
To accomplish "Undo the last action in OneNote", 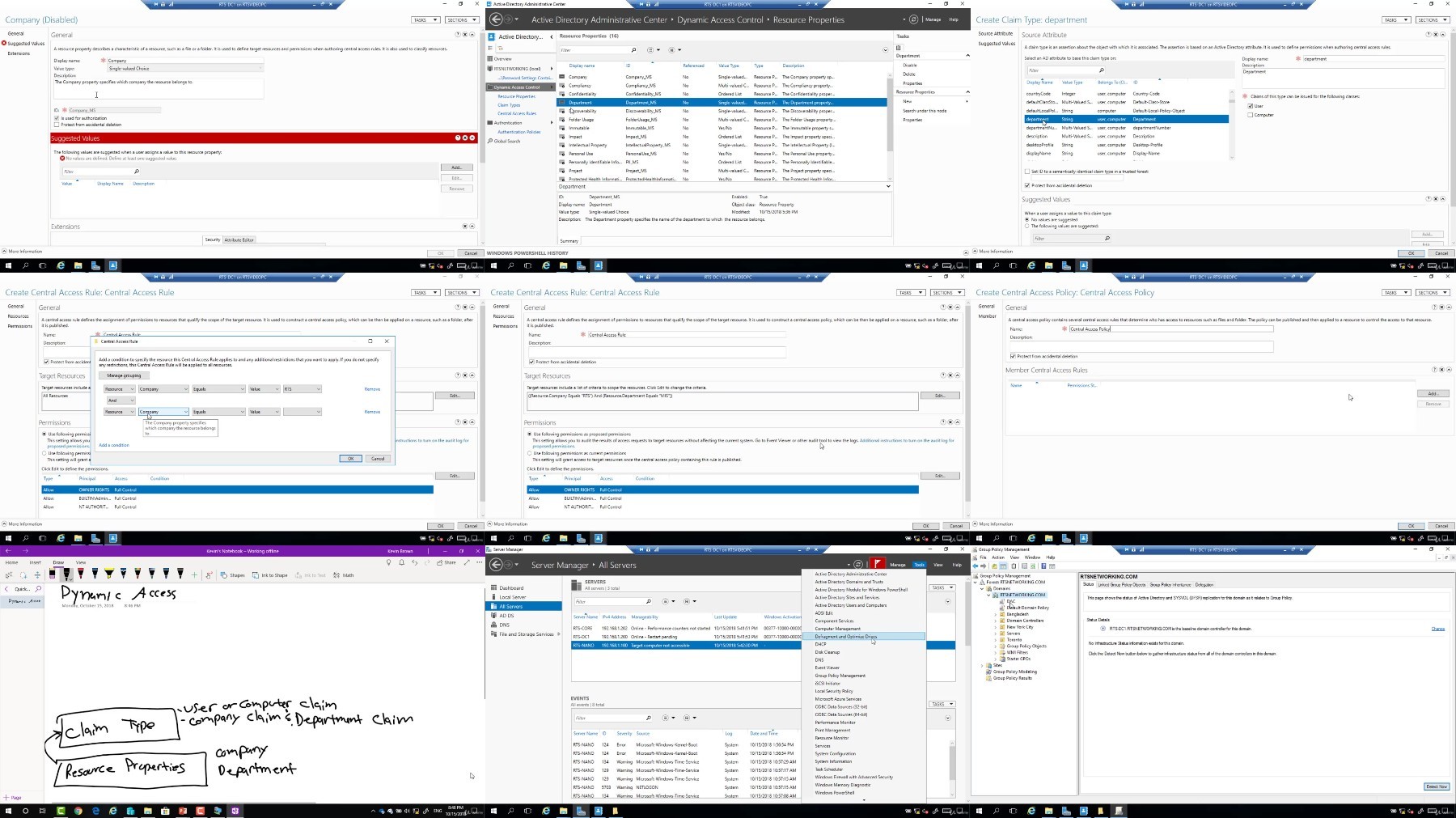I will pos(415,562).
